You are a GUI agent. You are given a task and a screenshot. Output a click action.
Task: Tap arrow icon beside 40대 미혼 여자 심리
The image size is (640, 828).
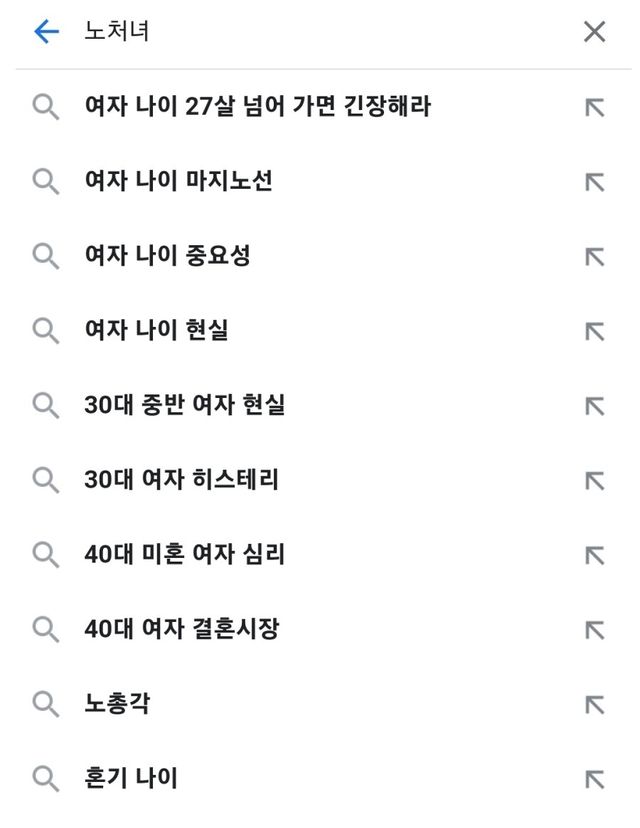tap(595, 555)
